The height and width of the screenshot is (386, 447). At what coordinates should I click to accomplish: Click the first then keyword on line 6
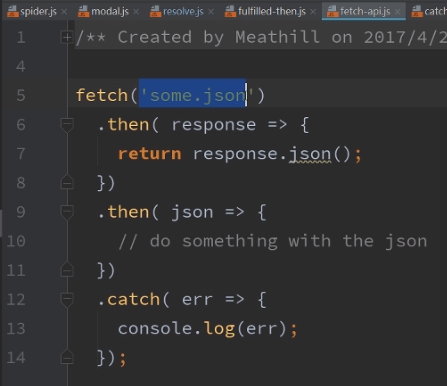tap(128, 125)
